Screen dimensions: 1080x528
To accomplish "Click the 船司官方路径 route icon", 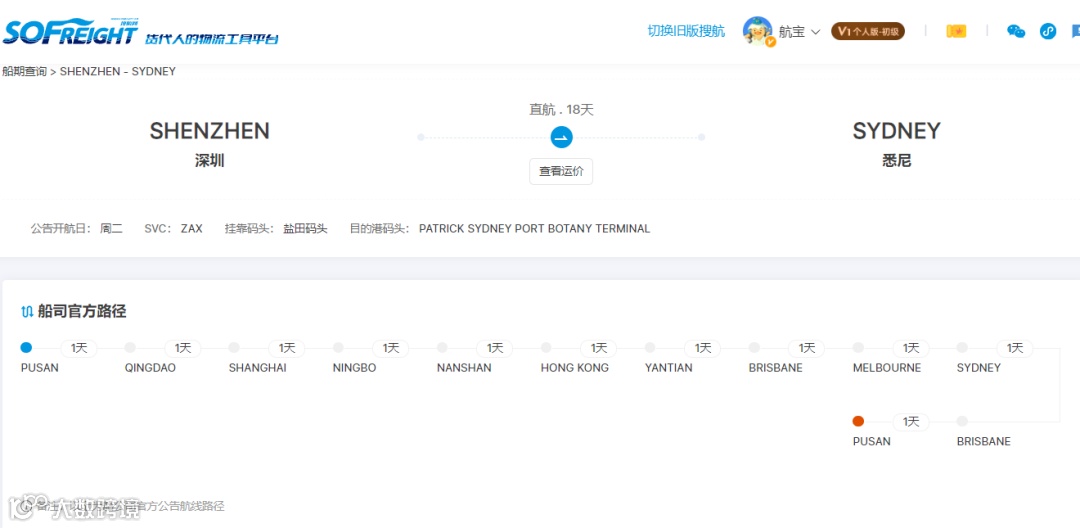I will tap(27, 312).
